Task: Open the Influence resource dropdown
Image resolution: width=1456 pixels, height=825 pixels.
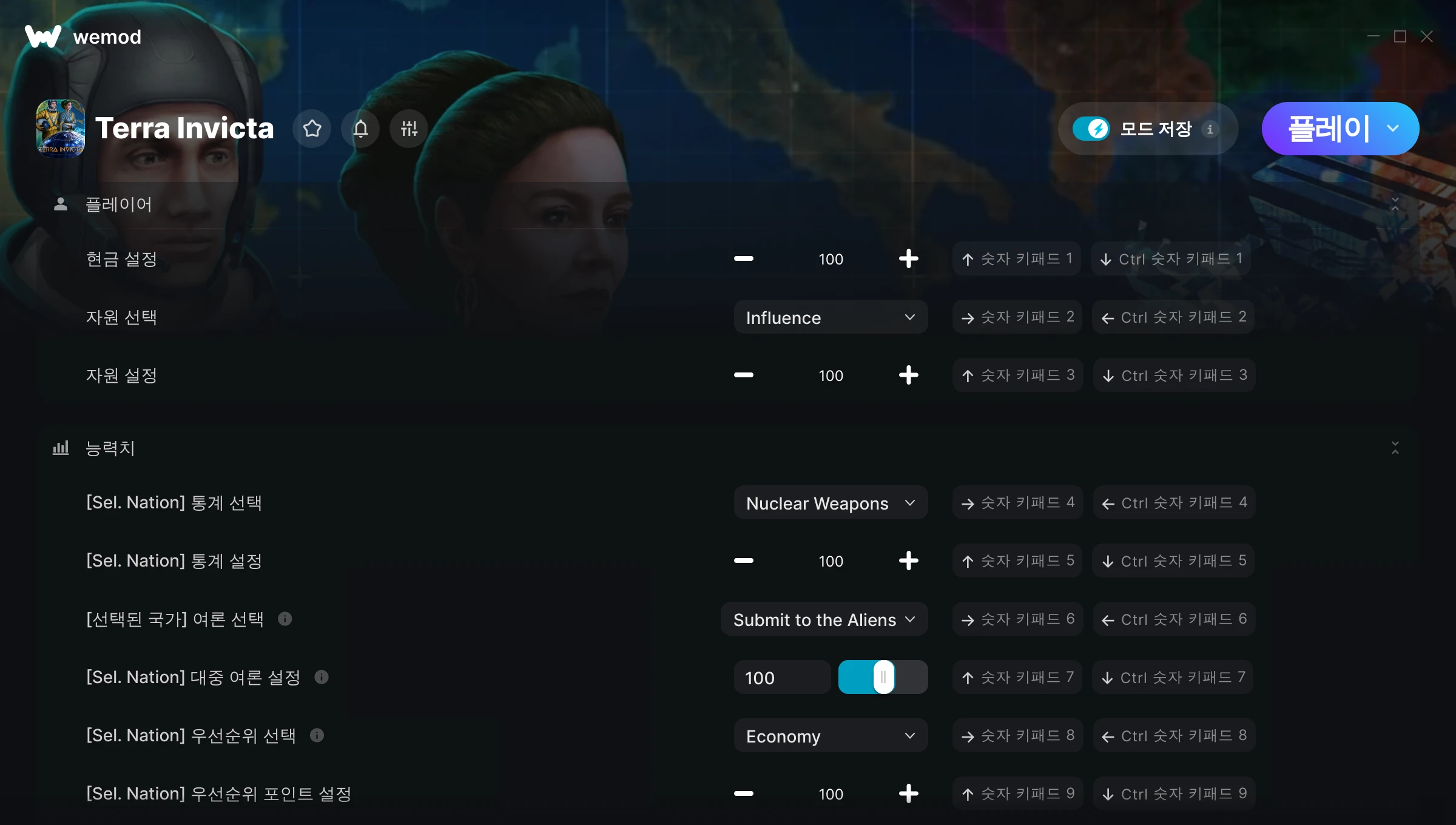Action: point(831,317)
